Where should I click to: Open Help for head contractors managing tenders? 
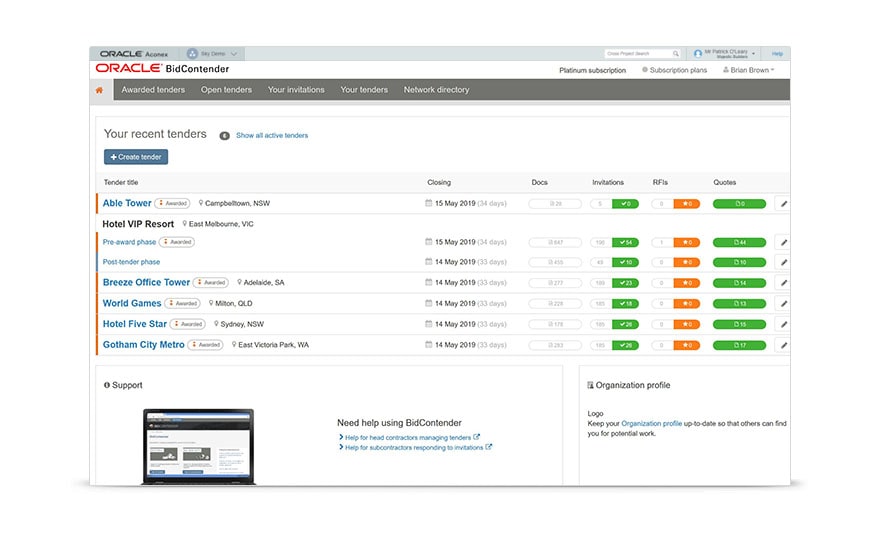click(409, 438)
